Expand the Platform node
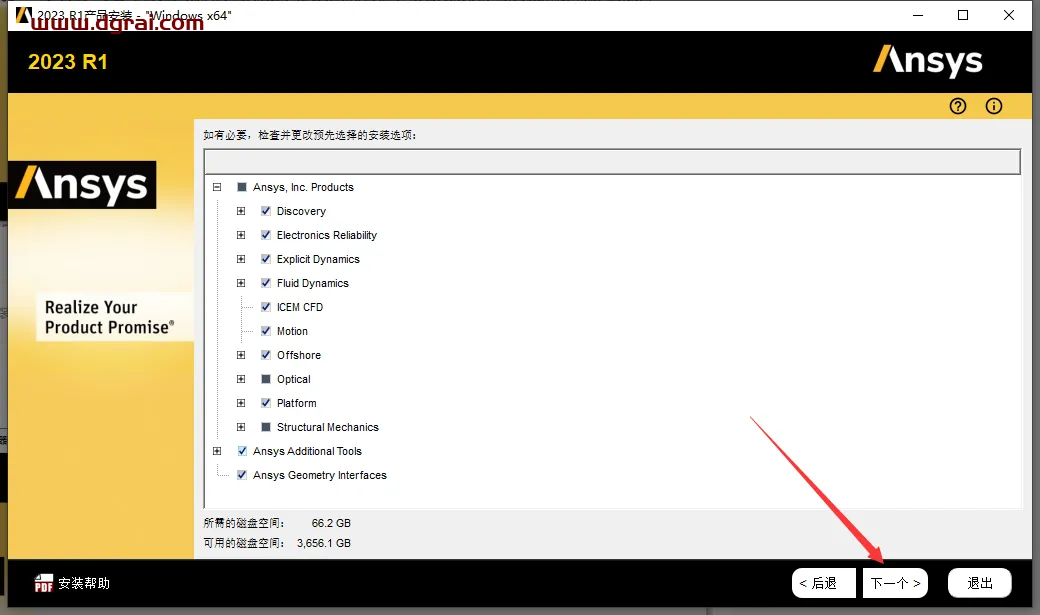Screen dimensions: 1040x615 241,403
